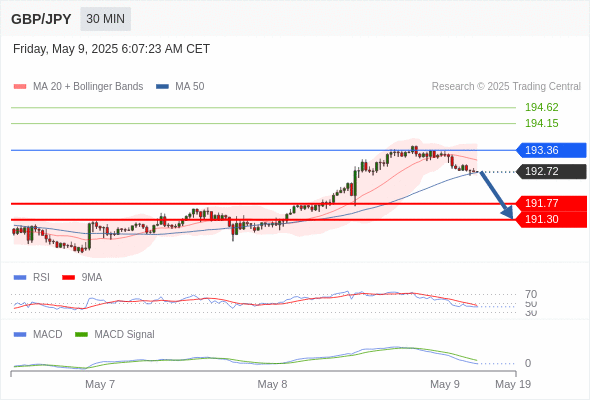Click the blue 193.36 pivot price tag

(x=551, y=150)
